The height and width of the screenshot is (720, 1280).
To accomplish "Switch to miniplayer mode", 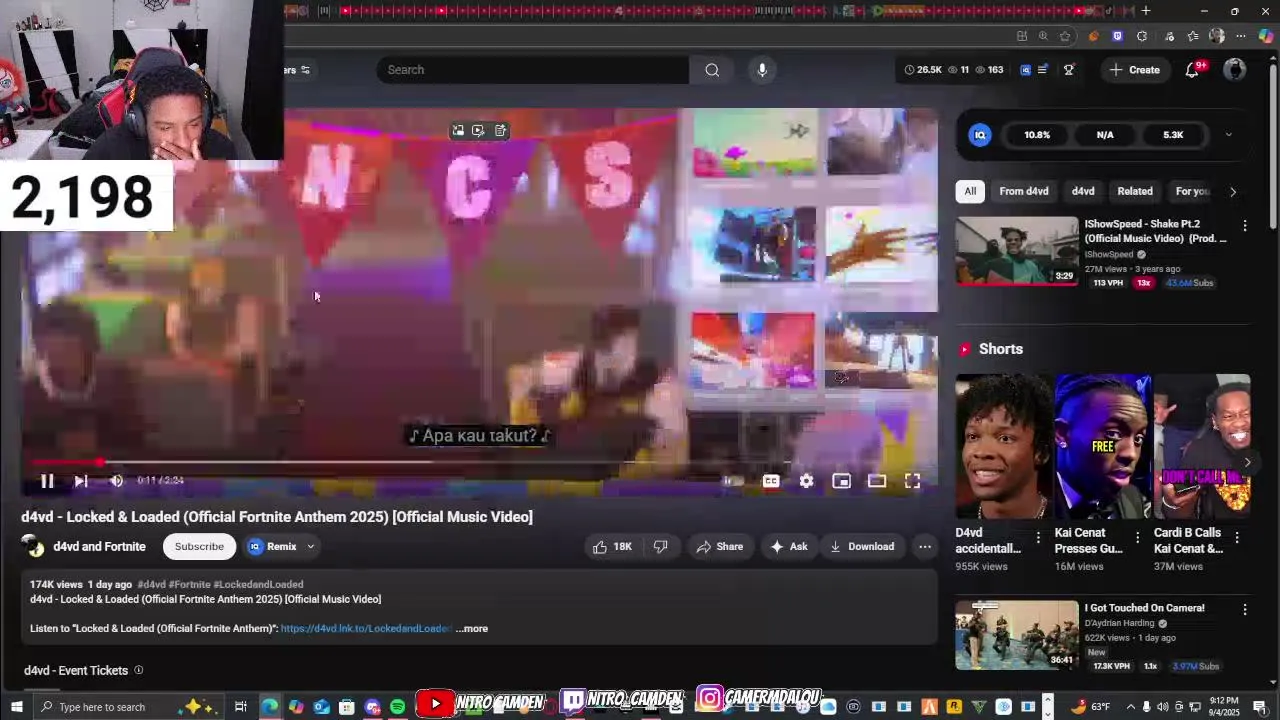I will pos(841,481).
